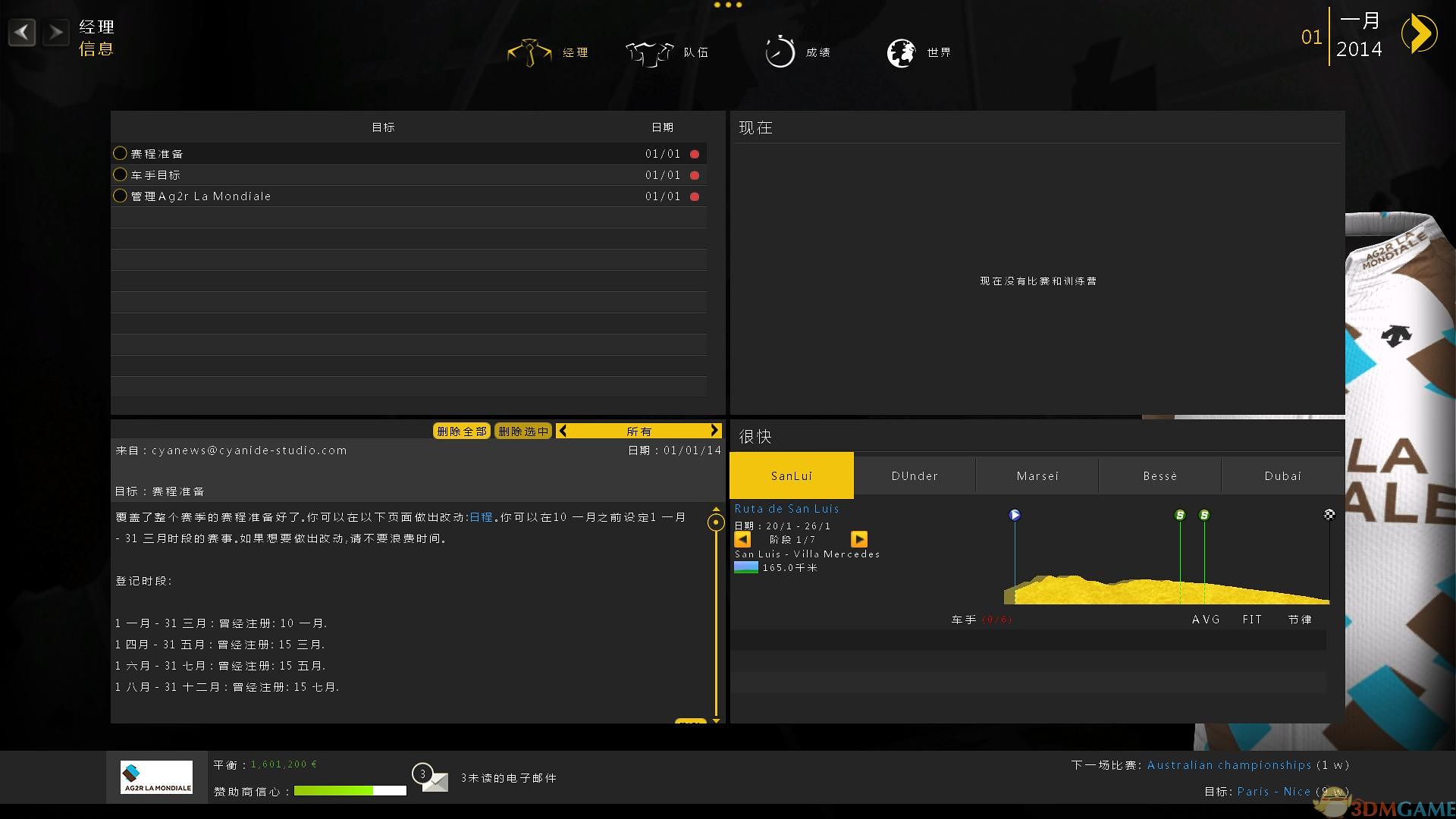Go to next stage with yellow arrow

click(859, 539)
